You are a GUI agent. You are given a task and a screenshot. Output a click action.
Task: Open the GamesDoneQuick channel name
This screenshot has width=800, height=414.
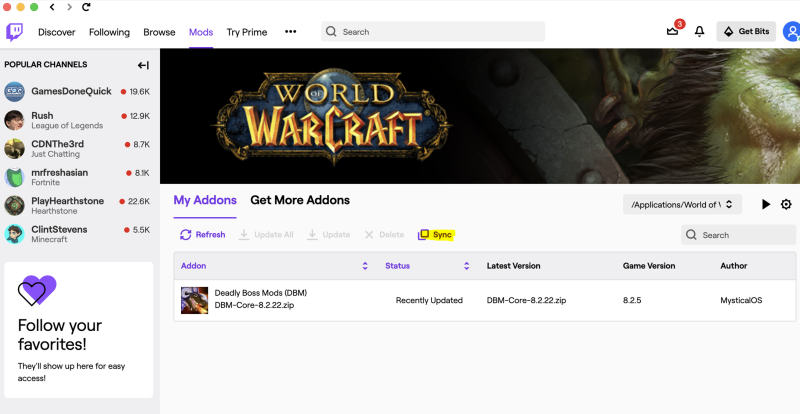[x=71, y=91]
